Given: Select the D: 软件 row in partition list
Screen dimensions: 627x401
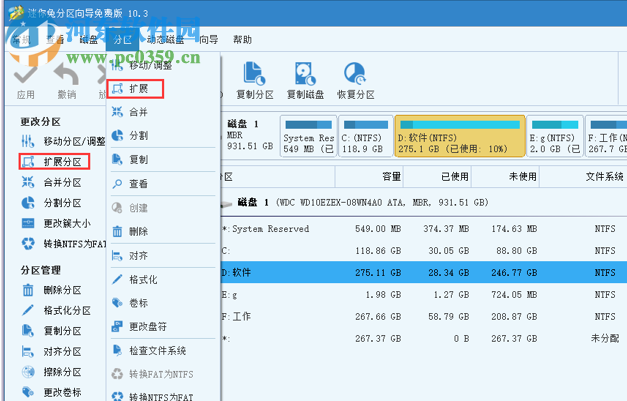Looking at the screenshot, I should [x=424, y=273].
